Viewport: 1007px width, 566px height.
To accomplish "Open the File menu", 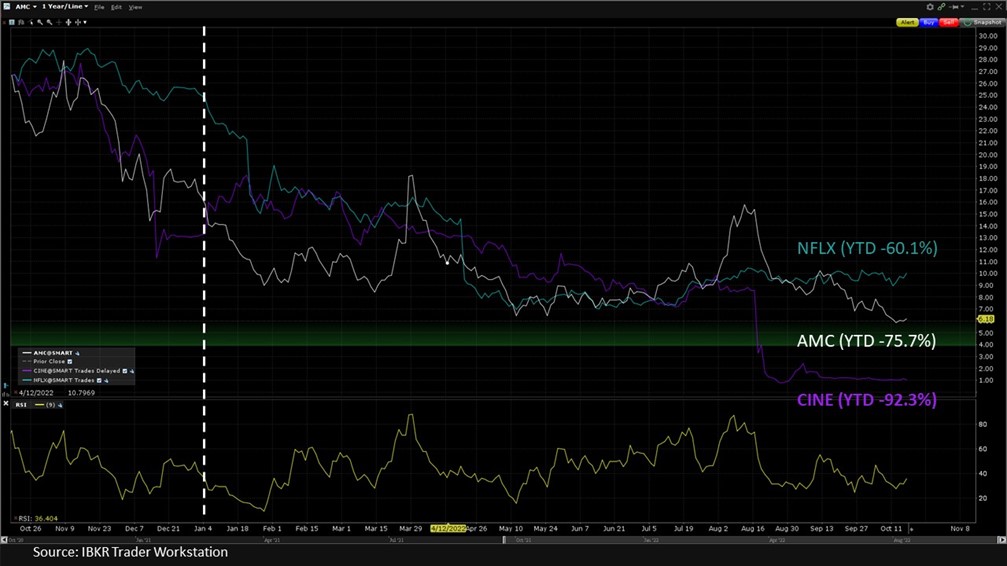I will [x=99, y=7].
